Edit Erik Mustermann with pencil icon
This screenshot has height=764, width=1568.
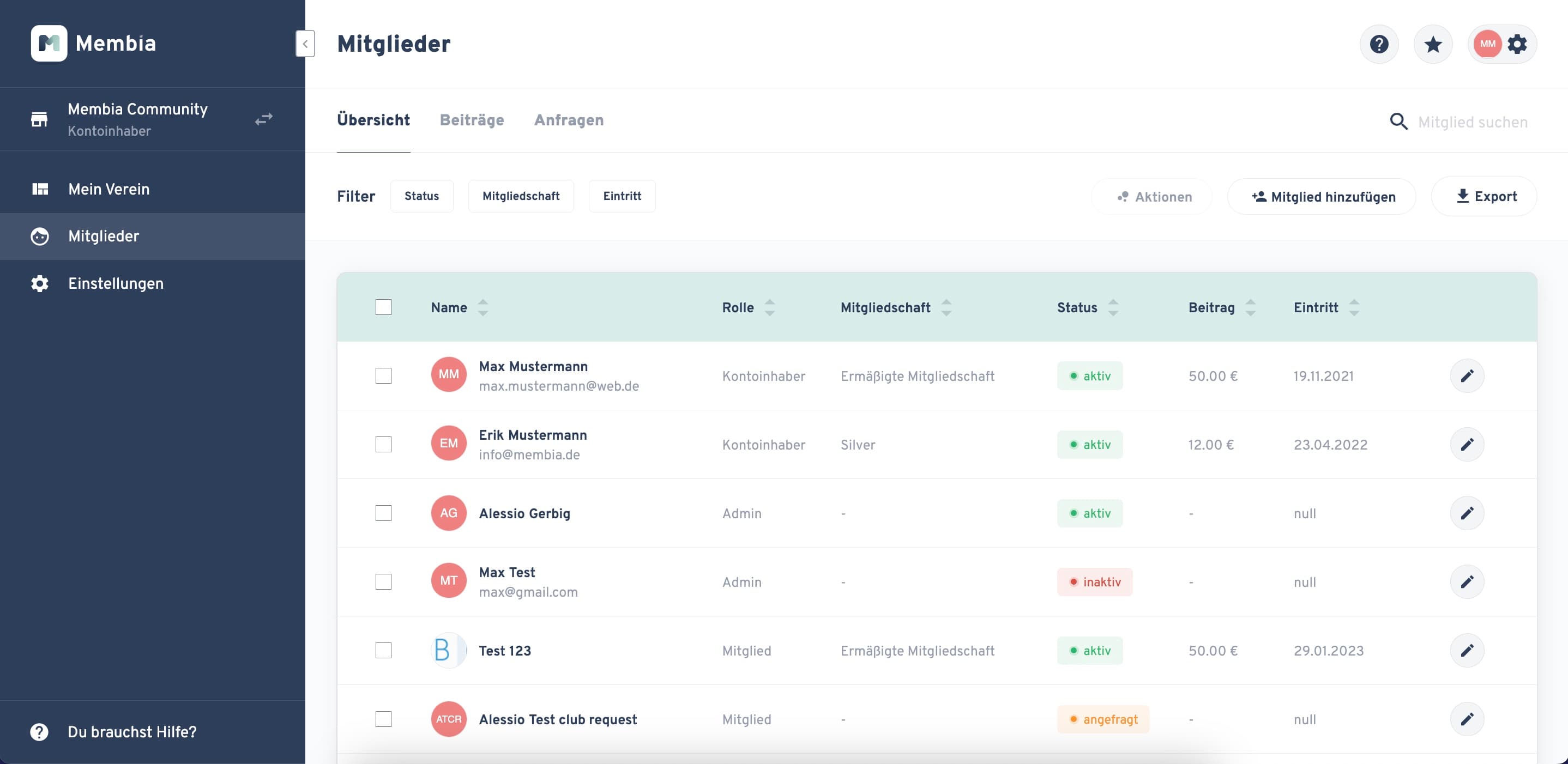[1467, 445]
